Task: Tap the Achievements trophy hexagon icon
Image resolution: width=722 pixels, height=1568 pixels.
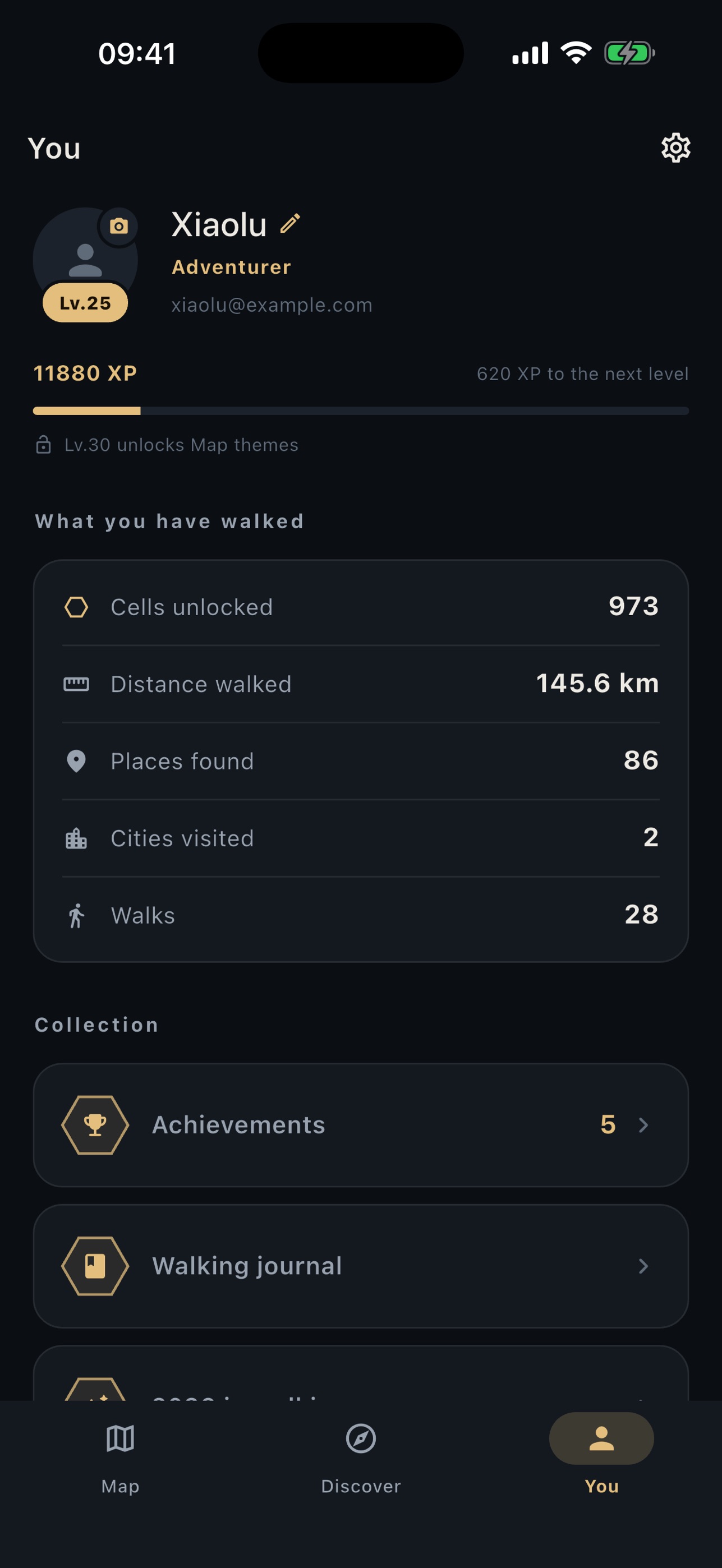Action: (x=95, y=1125)
